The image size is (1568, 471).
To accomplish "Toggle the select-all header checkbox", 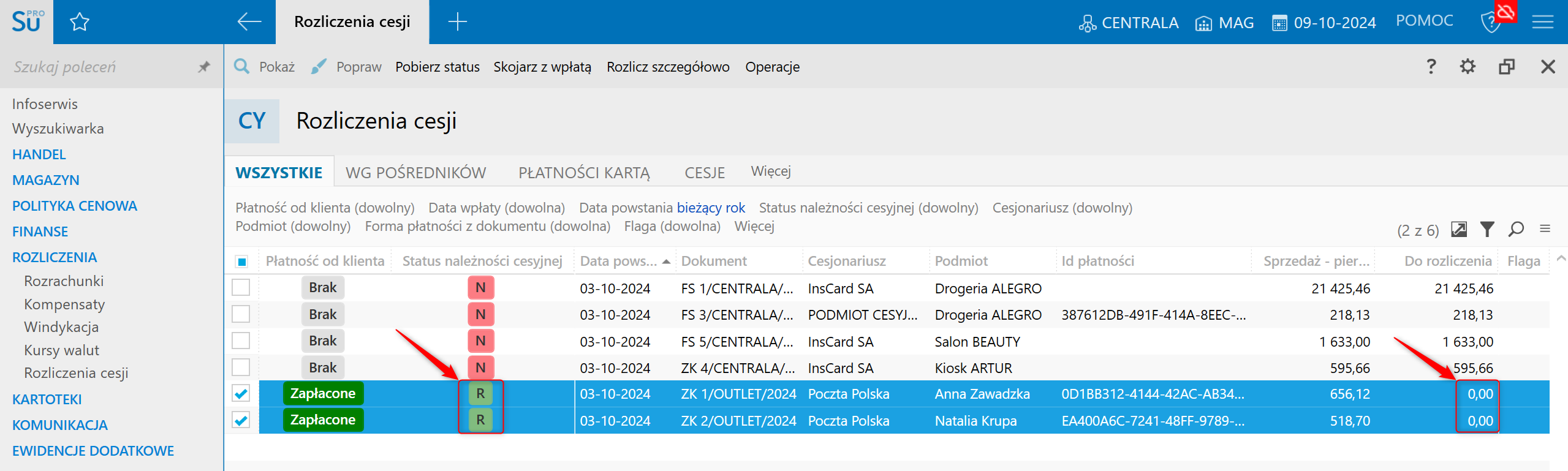I will [241, 262].
